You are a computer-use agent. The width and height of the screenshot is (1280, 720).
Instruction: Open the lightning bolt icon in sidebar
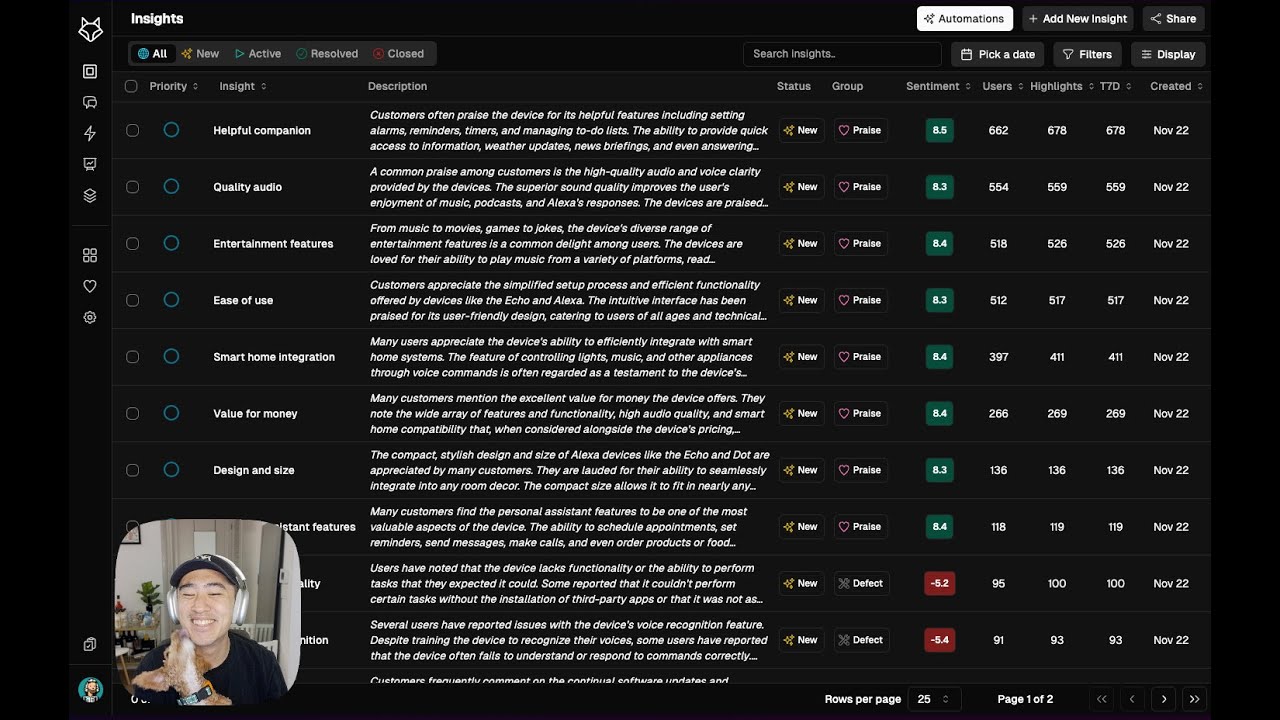click(90, 133)
